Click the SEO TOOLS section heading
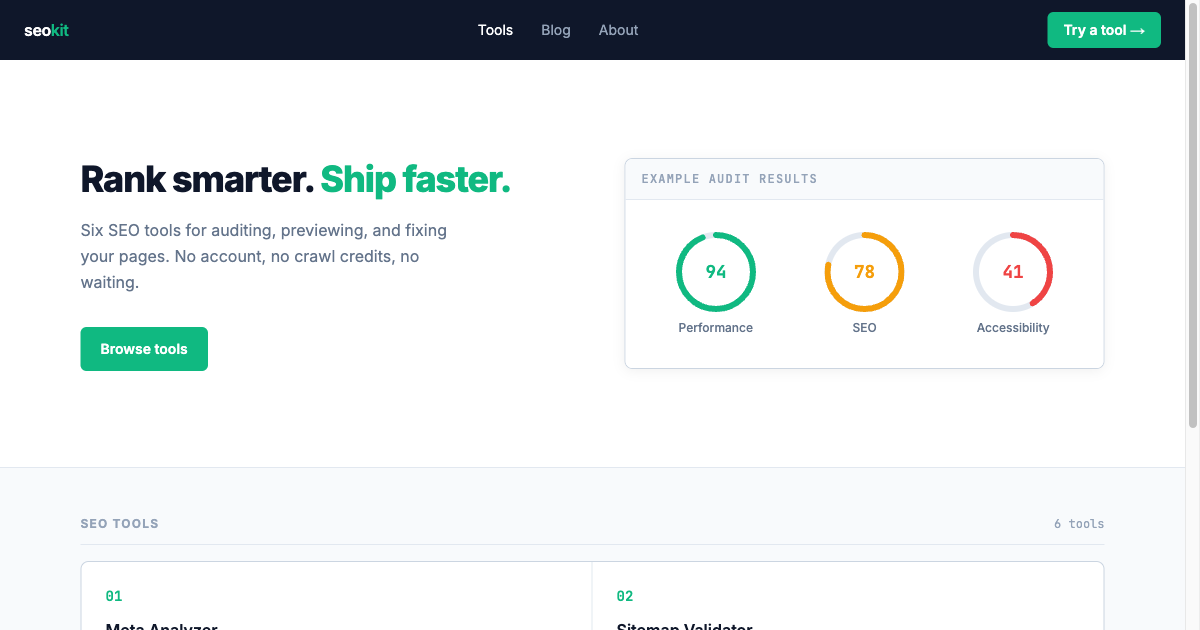The width and height of the screenshot is (1200, 630). (x=119, y=524)
